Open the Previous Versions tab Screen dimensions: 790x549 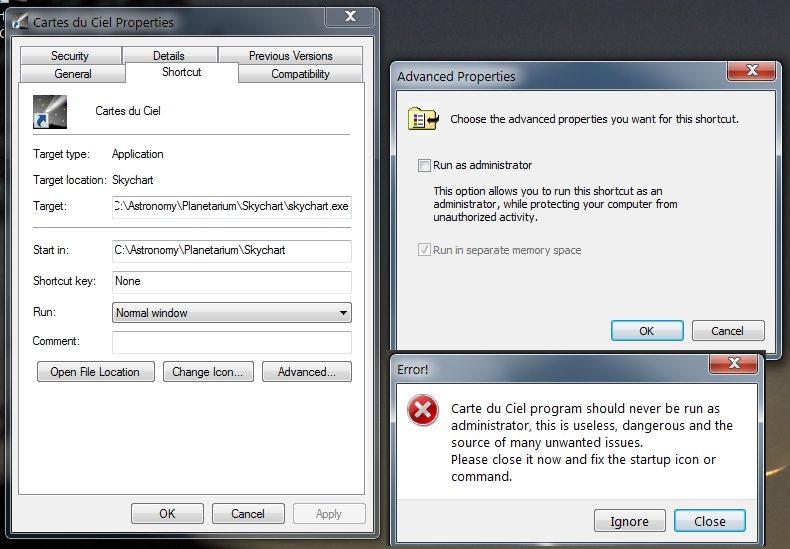pos(290,55)
